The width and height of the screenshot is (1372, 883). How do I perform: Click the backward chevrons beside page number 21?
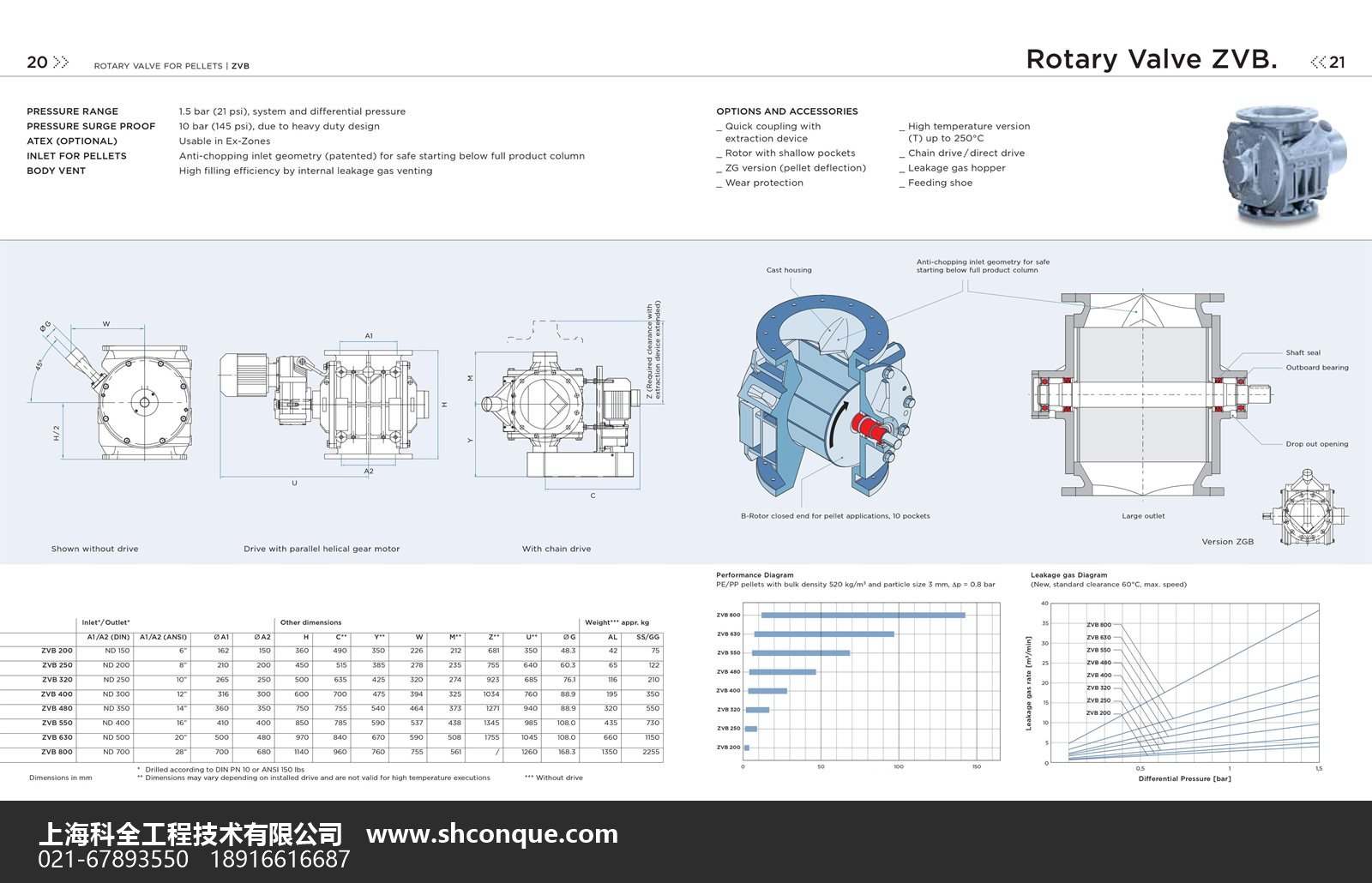coord(1319,62)
